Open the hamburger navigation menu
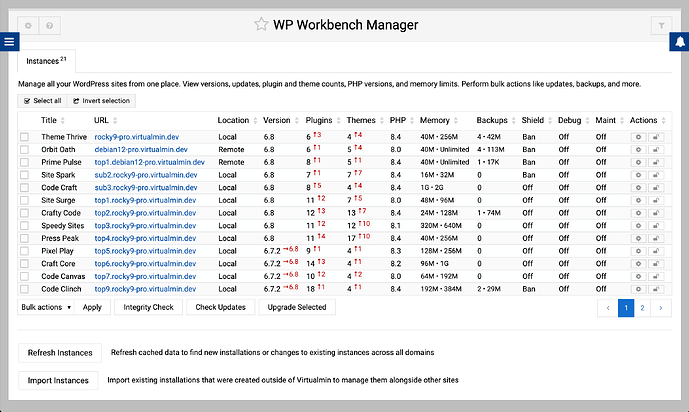 coord(9,42)
